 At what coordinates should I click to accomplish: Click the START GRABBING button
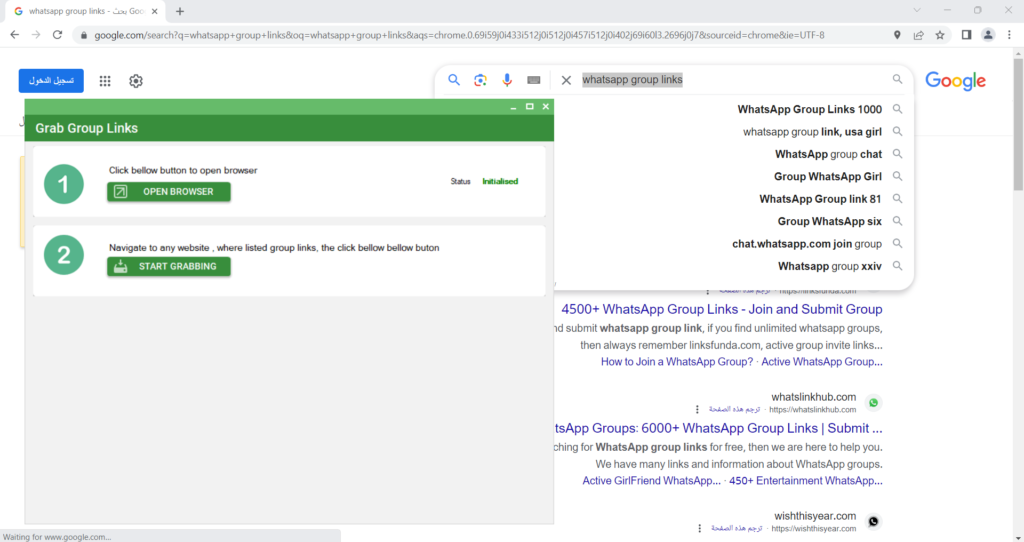(x=168, y=266)
